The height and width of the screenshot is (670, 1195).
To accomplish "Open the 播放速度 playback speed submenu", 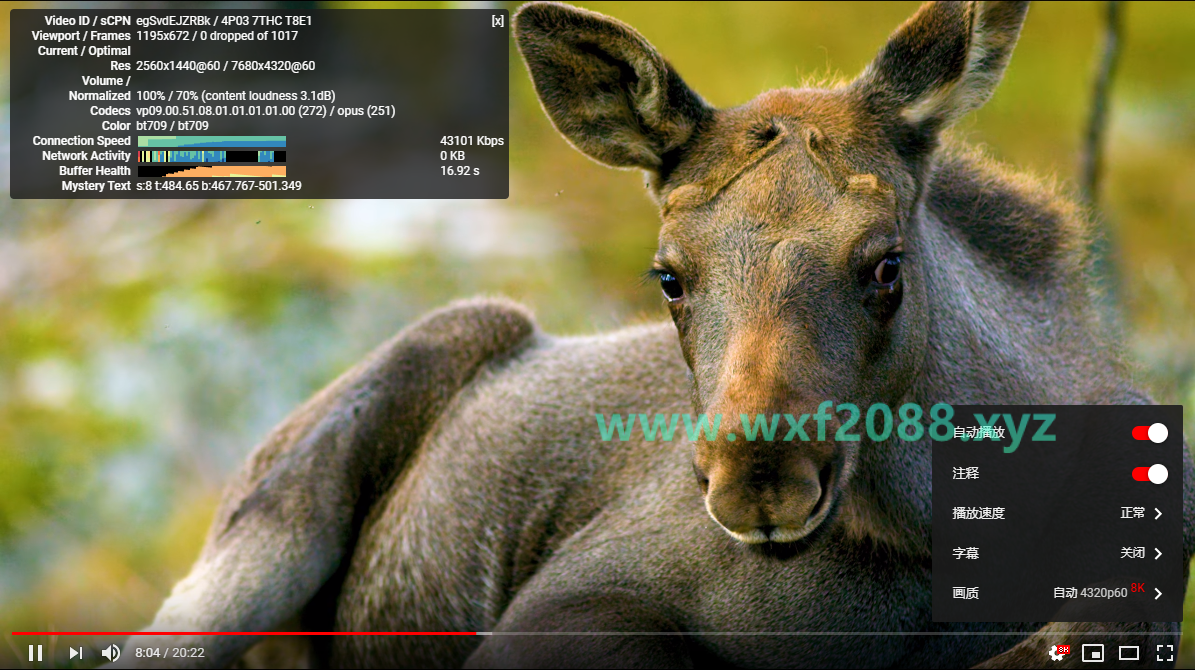I will click(1057, 513).
